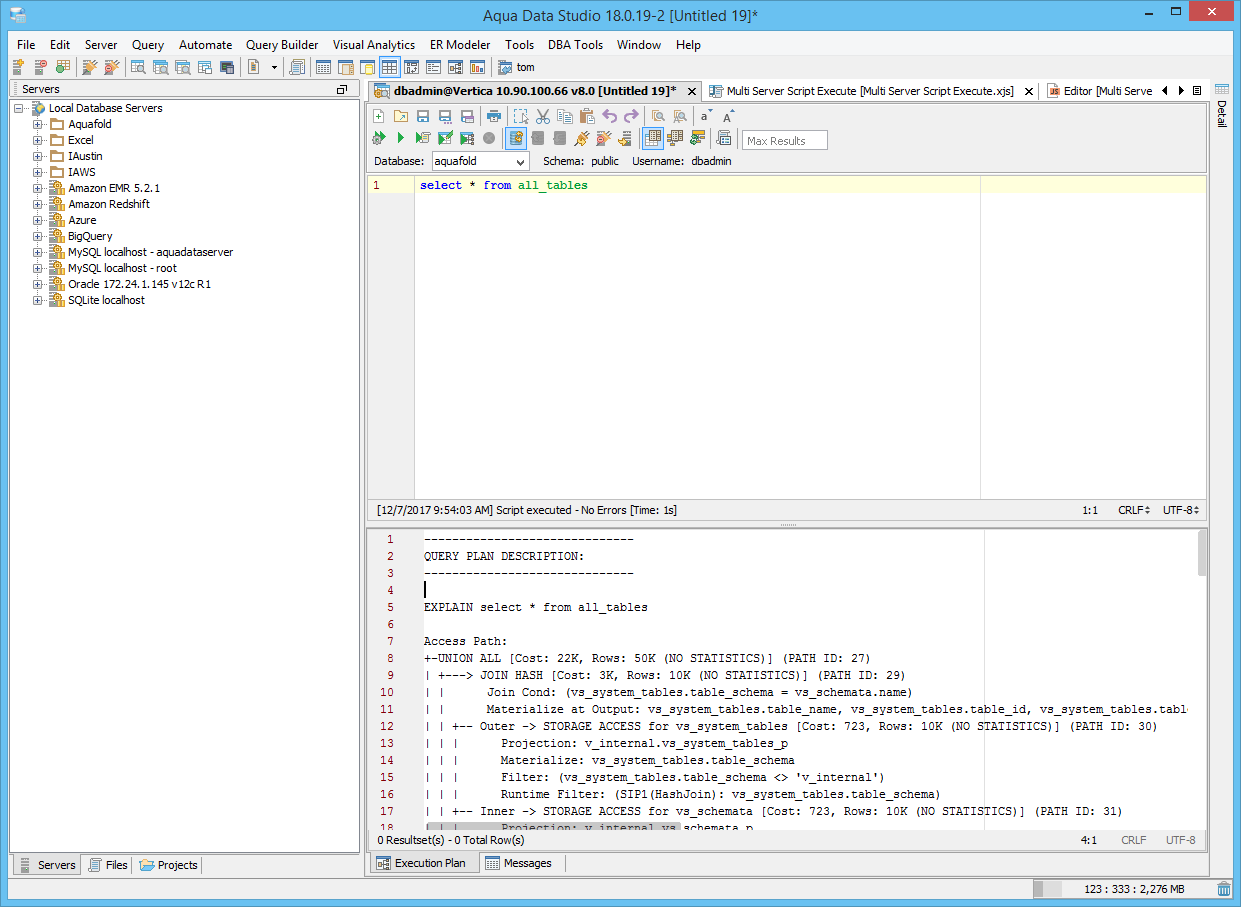Image resolution: width=1241 pixels, height=907 pixels.
Task: Expand the SQLite localhost node
Action: pos(38,300)
